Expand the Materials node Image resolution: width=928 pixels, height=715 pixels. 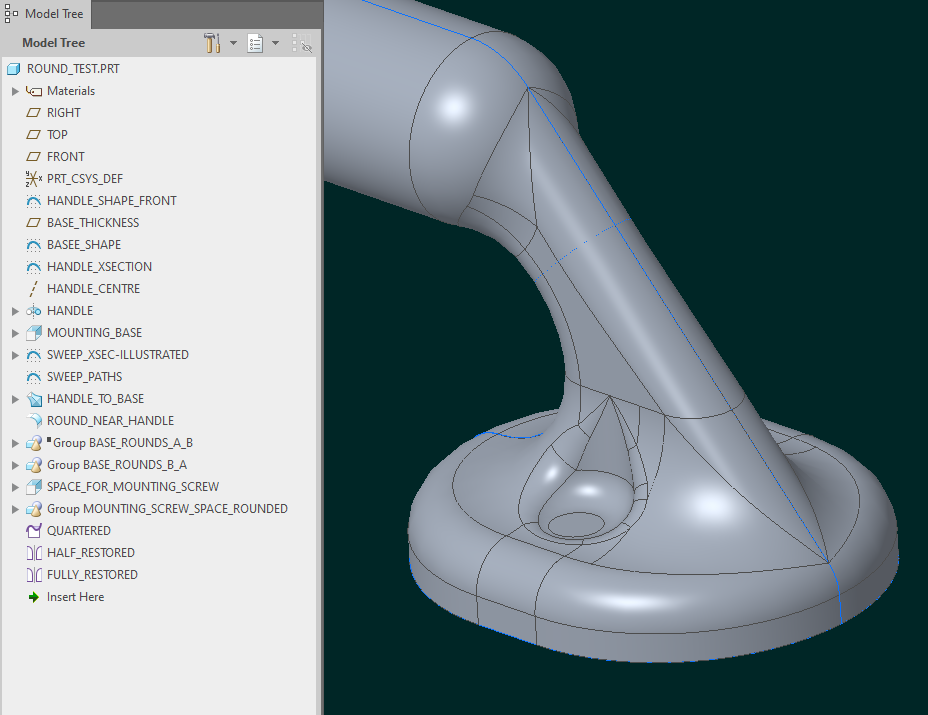[14, 90]
